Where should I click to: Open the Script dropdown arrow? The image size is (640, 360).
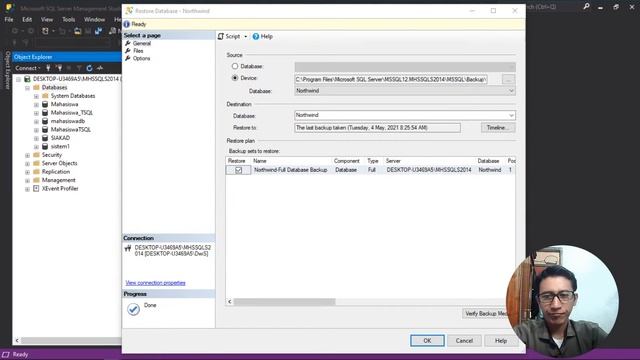coord(246,37)
